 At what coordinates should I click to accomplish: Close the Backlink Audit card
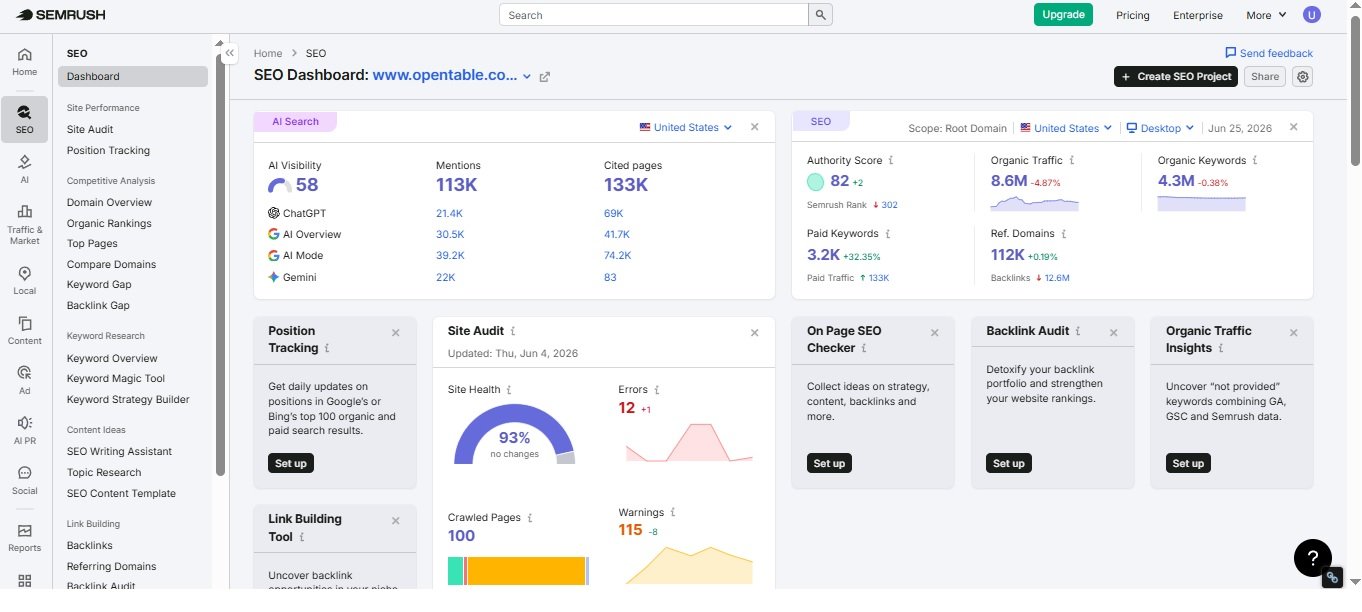coord(1114,332)
